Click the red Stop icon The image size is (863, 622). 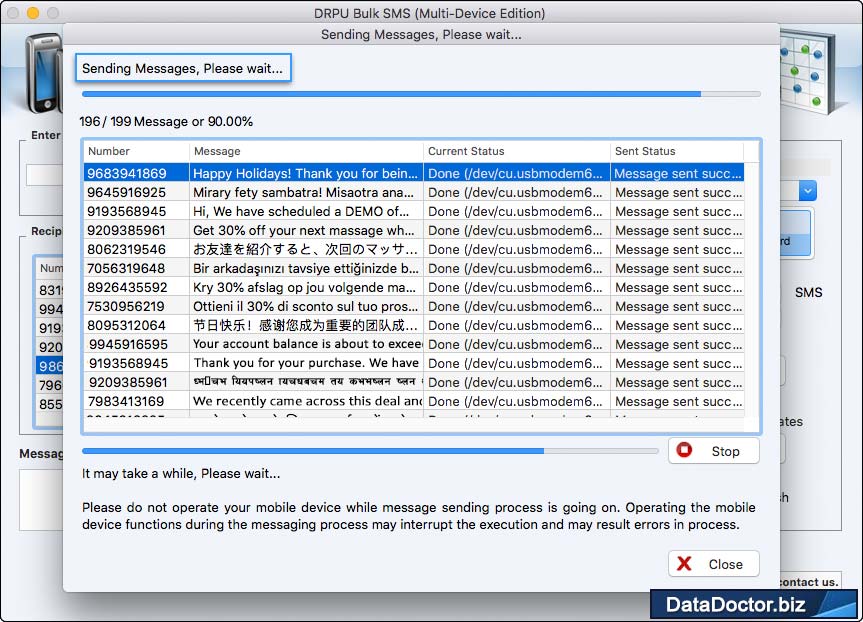pyautogui.click(x=684, y=450)
